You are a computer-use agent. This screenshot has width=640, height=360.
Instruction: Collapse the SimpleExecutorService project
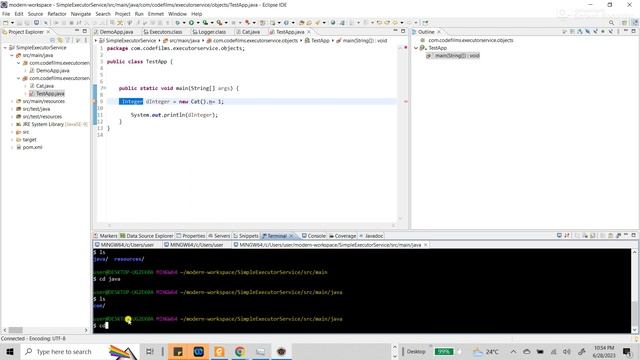pyautogui.click(x=5, y=48)
